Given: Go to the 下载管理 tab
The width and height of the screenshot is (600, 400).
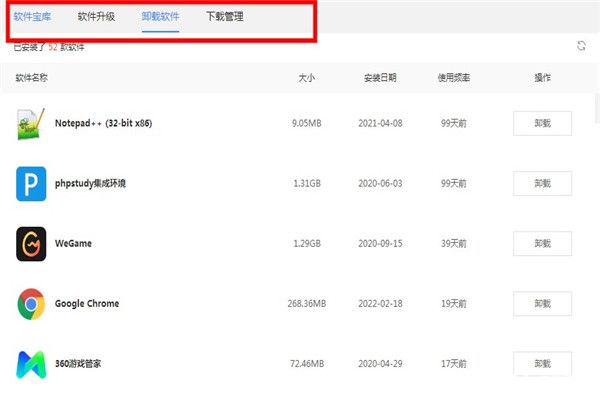Looking at the screenshot, I should tap(224, 17).
